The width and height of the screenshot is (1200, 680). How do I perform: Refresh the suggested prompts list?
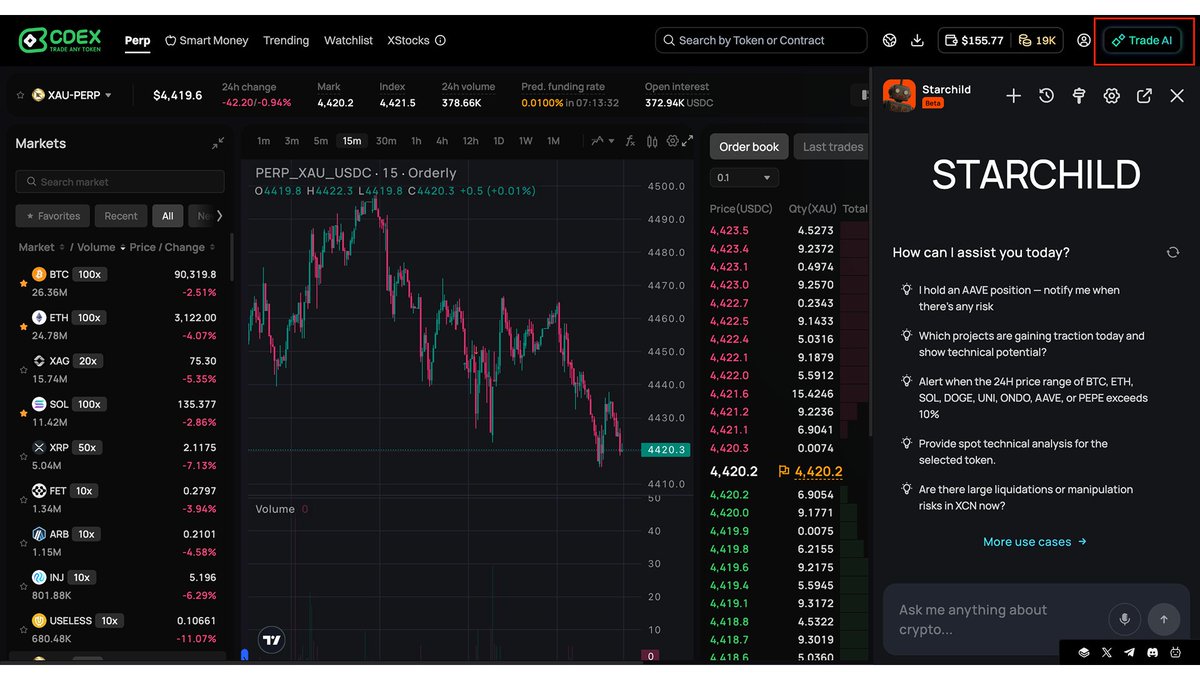(1173, 252)
